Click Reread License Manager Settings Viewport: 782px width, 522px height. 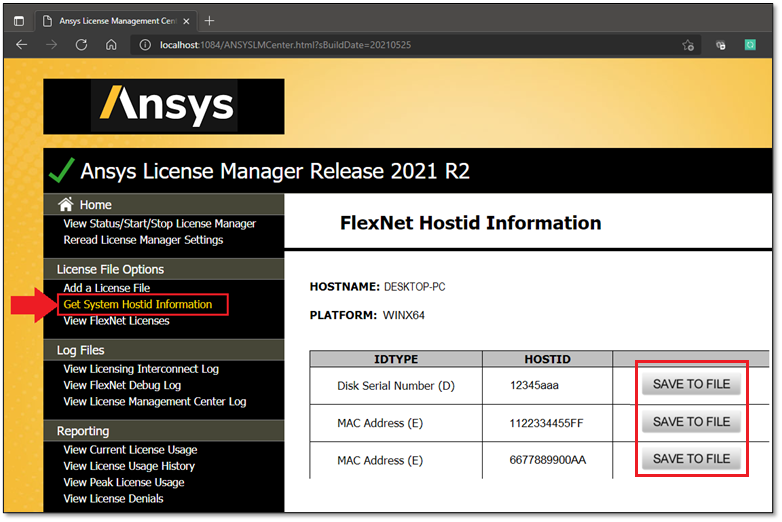(x=143, y=240)
